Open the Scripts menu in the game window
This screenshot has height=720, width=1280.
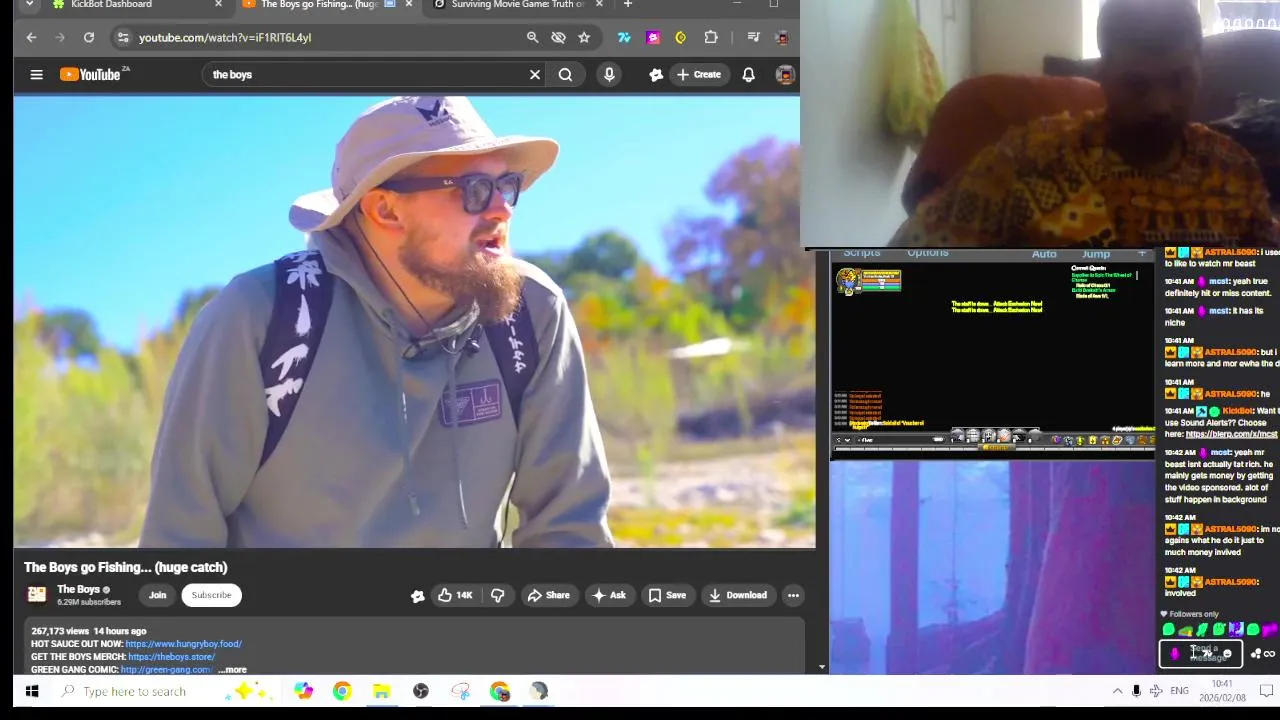(x=861, y=253)
